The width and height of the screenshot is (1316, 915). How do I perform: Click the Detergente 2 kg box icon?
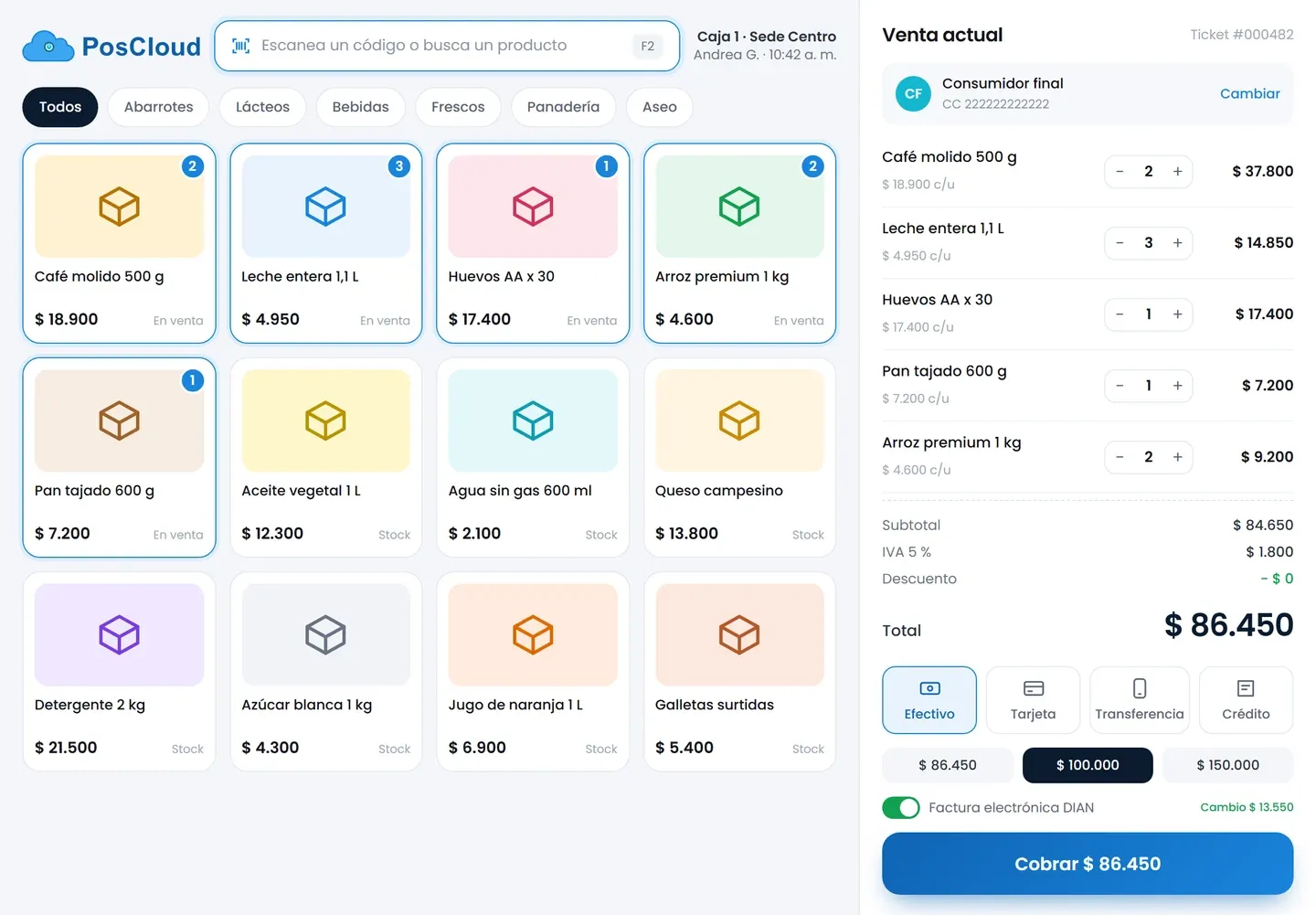(x=119, y=634)
